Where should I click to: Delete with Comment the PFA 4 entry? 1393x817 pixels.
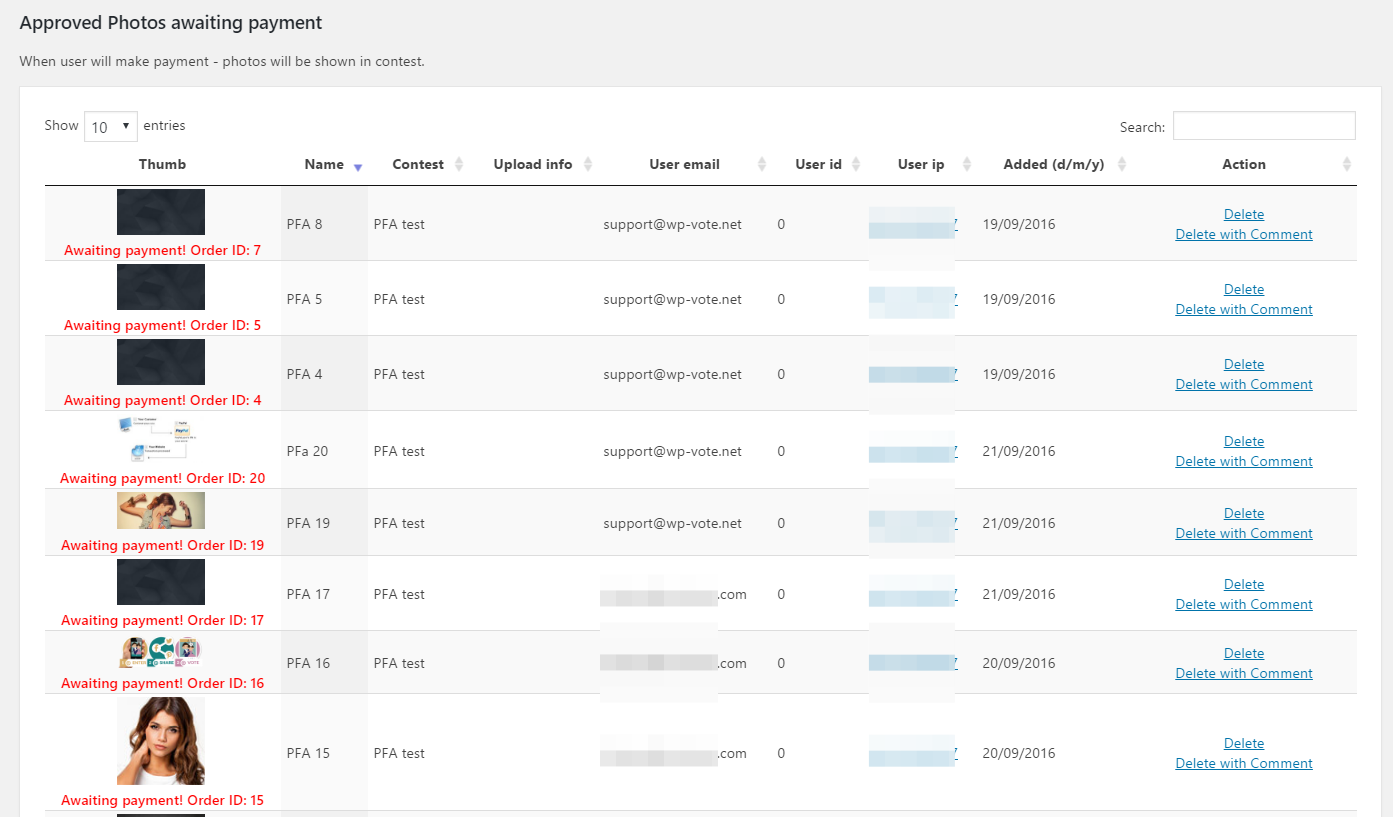coord(1244,384)
